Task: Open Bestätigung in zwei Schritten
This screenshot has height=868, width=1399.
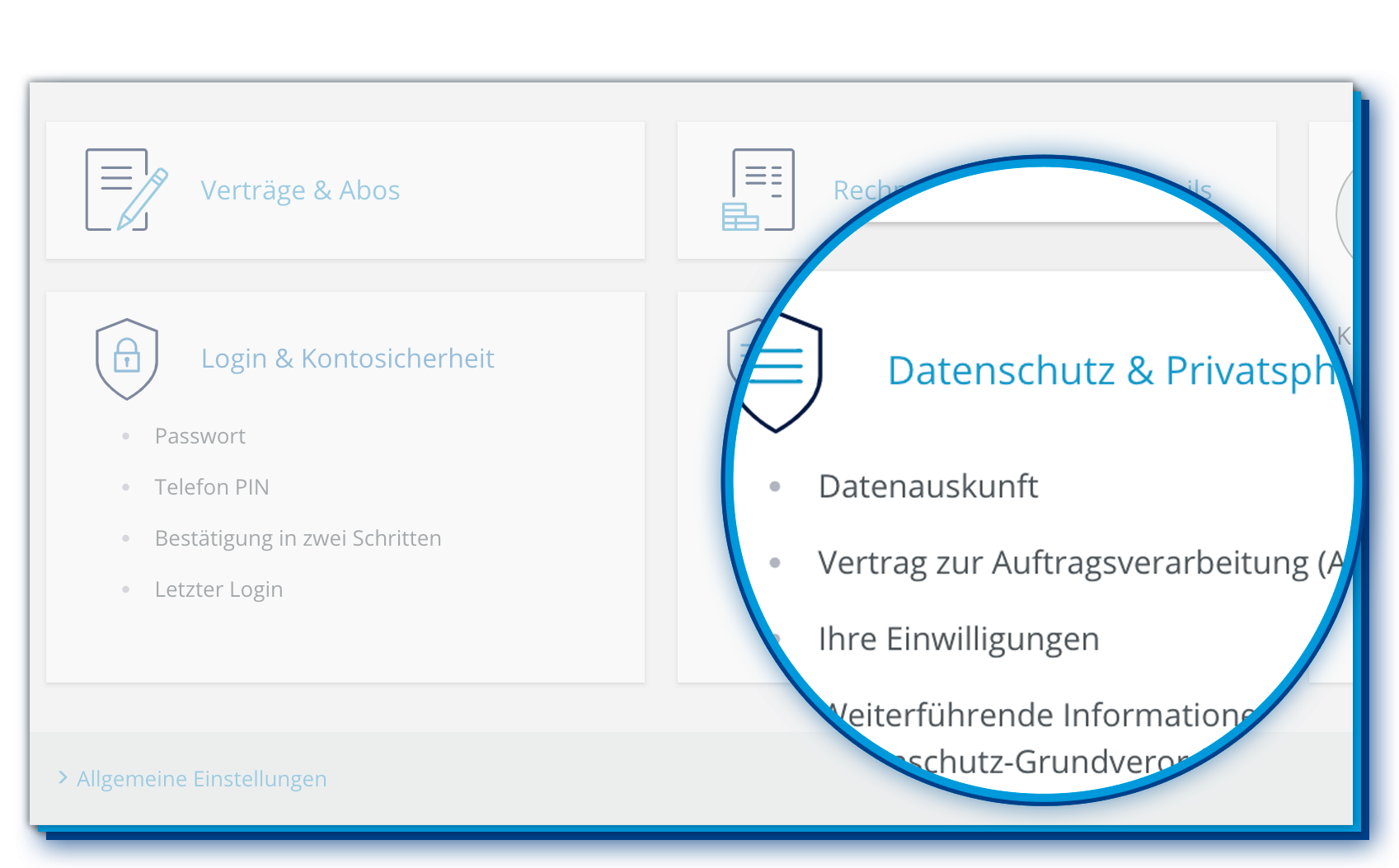Action: [x=298, y=538]
